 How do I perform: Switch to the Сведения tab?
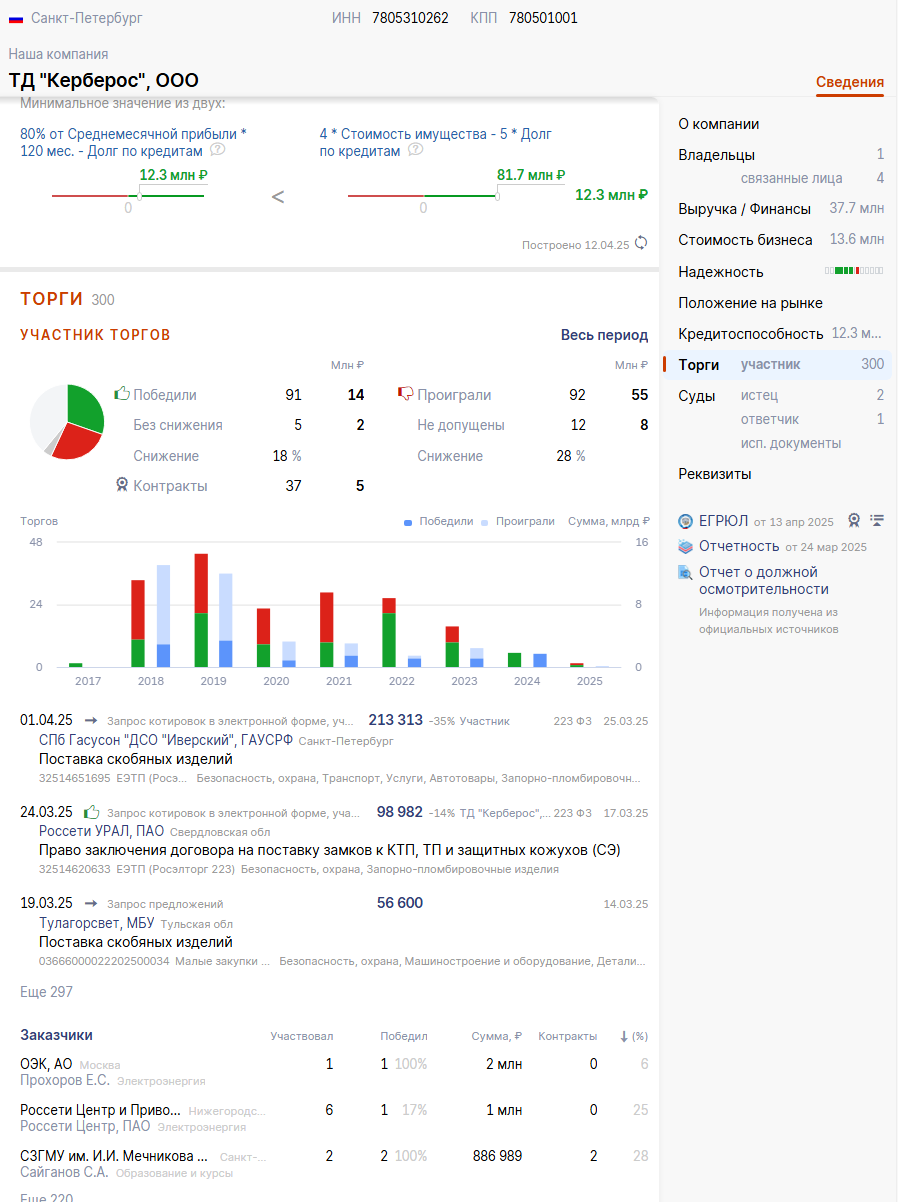coord(850,83)
